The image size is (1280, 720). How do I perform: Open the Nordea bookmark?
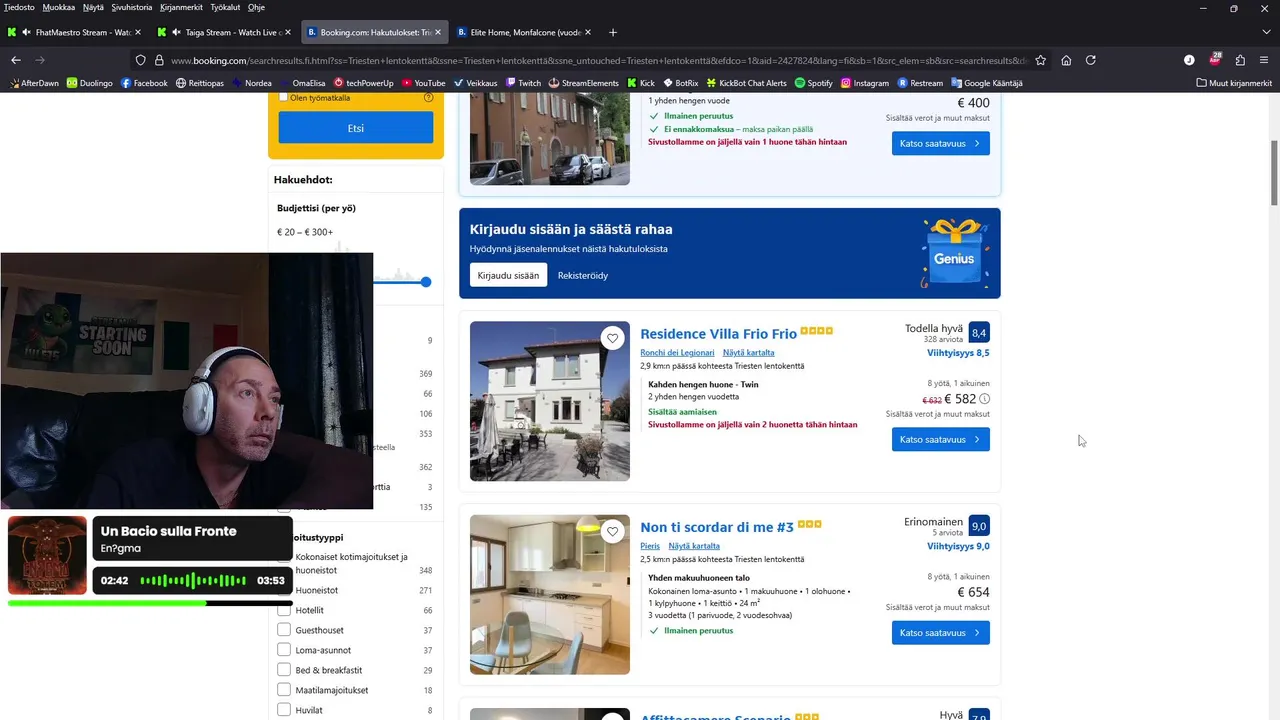pos(252,83)
